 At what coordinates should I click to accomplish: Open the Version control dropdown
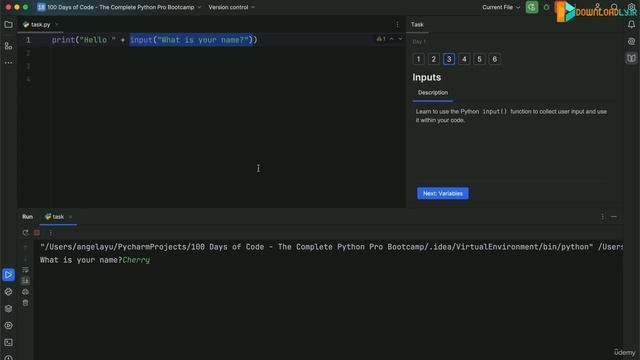tap(231, 7)
